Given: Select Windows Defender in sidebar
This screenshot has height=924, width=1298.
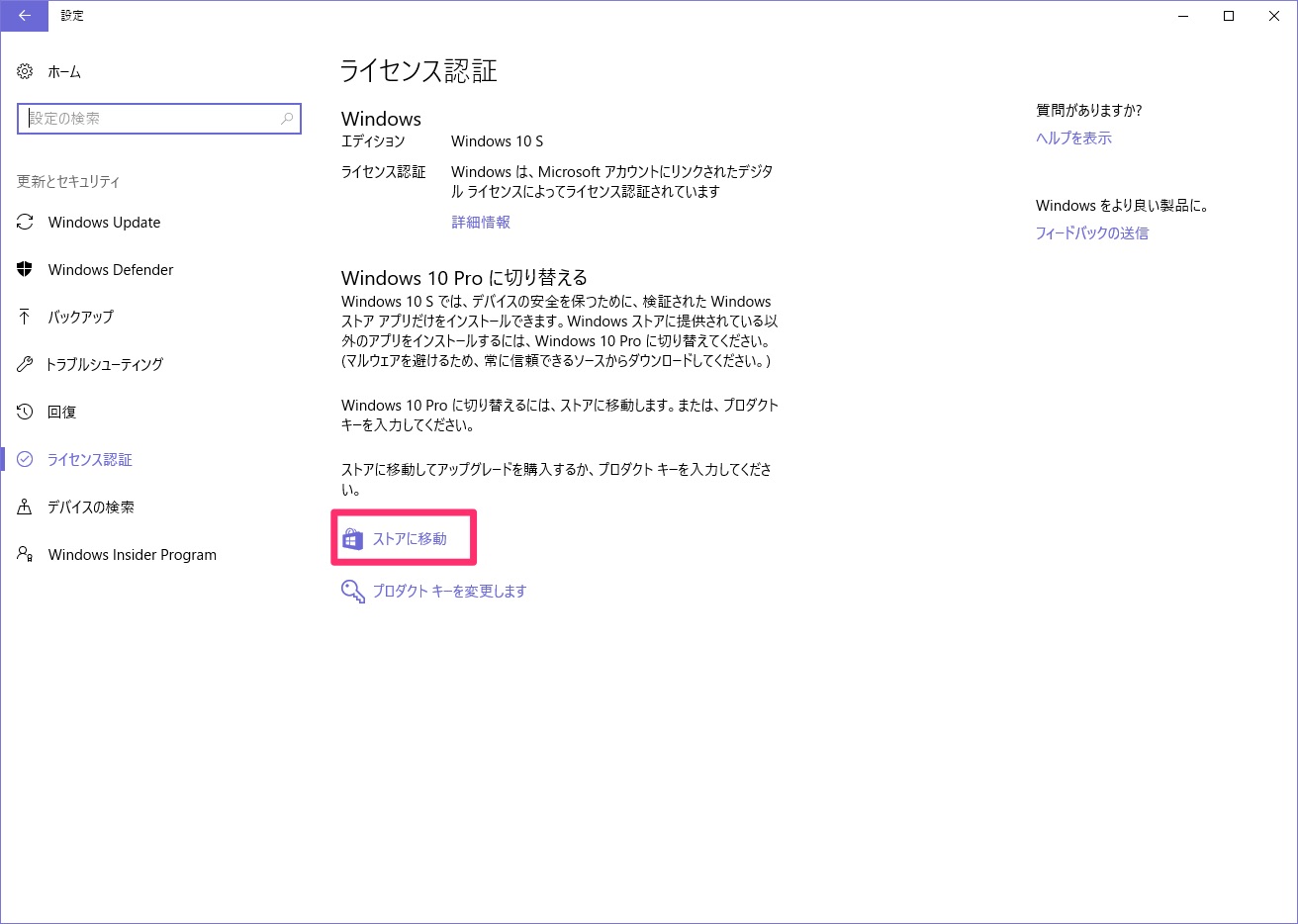Looking at the screenshot, I should 111,269.
